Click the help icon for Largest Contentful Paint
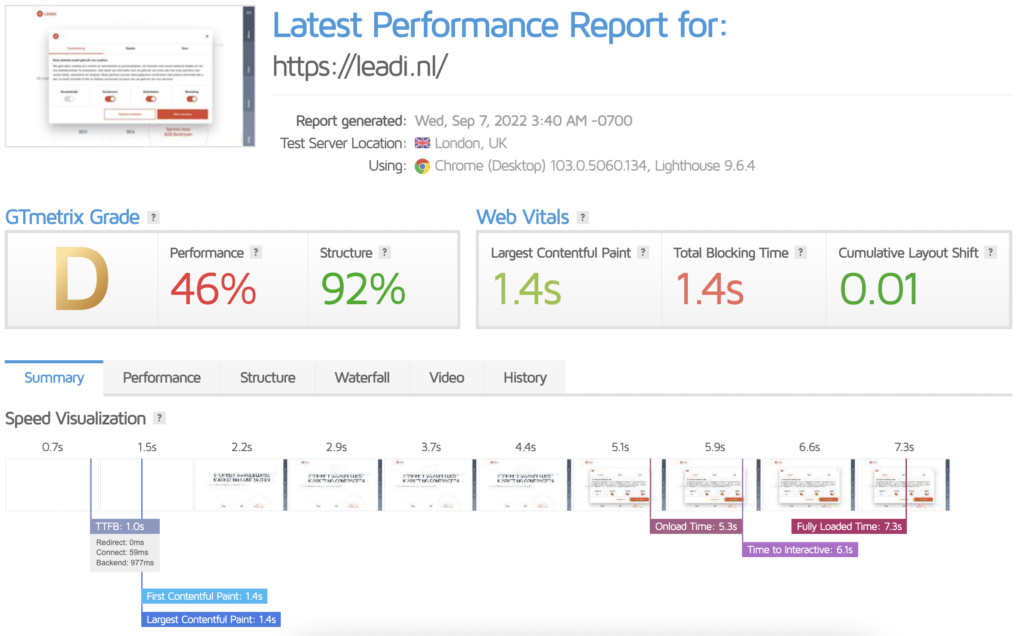The height and width of the screenshot is (636, 1024). pos(643,253)
